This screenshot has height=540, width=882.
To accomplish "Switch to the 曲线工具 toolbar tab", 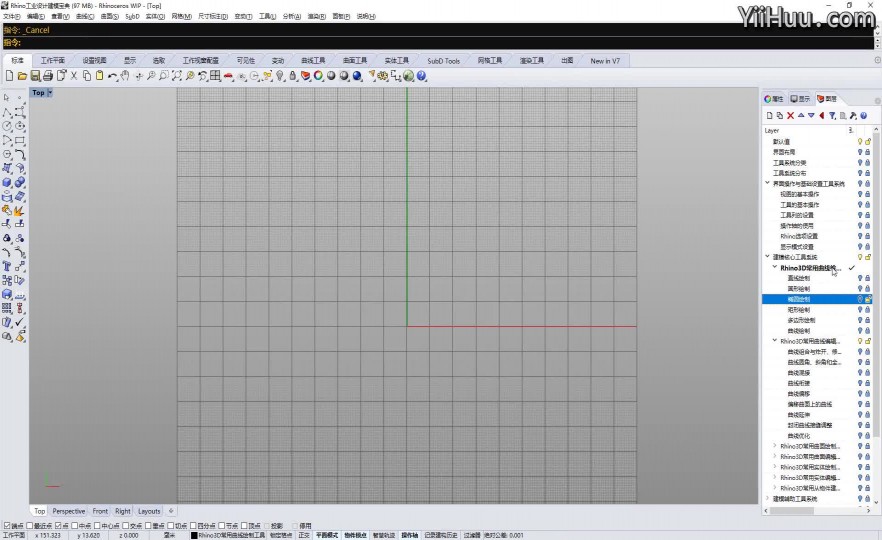I will pos(313,61).
